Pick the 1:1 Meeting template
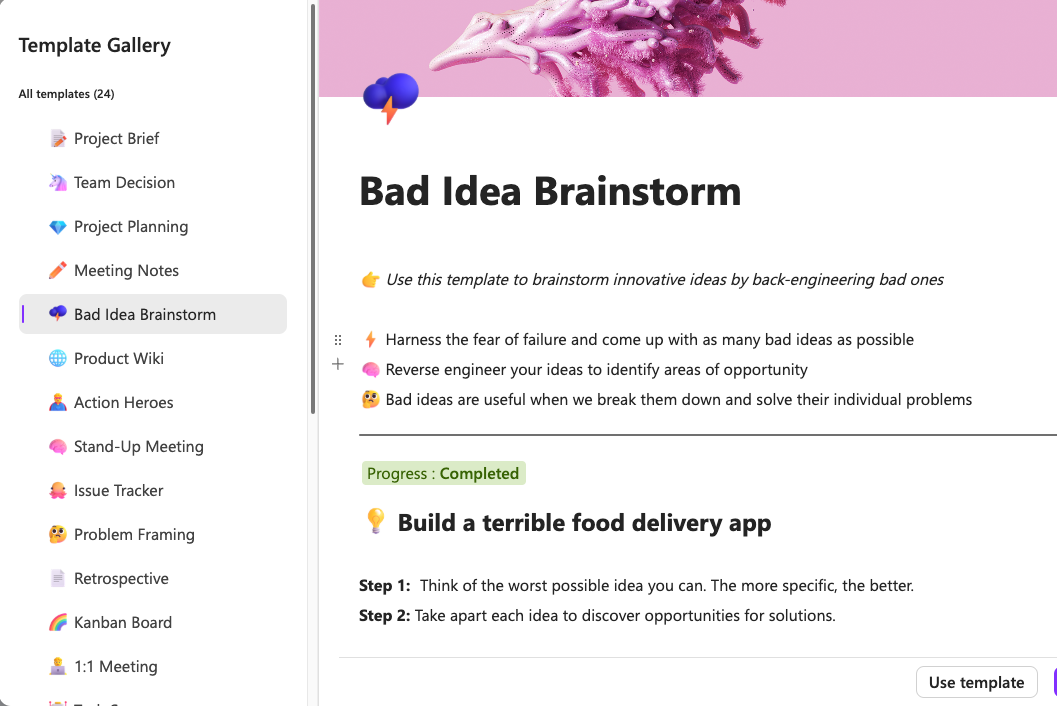Image resolution: width=1057 pixels, height=706 pixels. (115, 667)
